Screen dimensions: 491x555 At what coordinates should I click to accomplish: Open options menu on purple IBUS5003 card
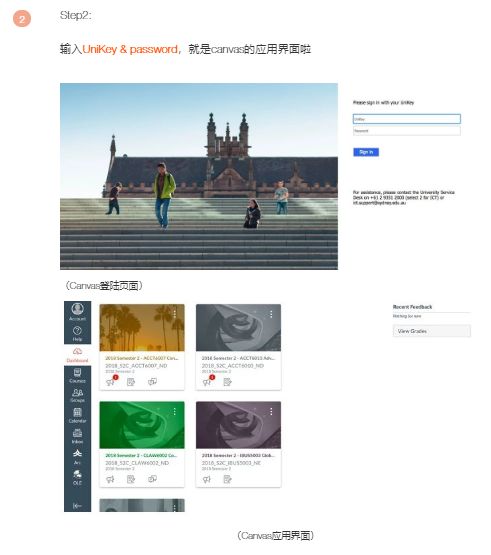[x=271, y=411]
